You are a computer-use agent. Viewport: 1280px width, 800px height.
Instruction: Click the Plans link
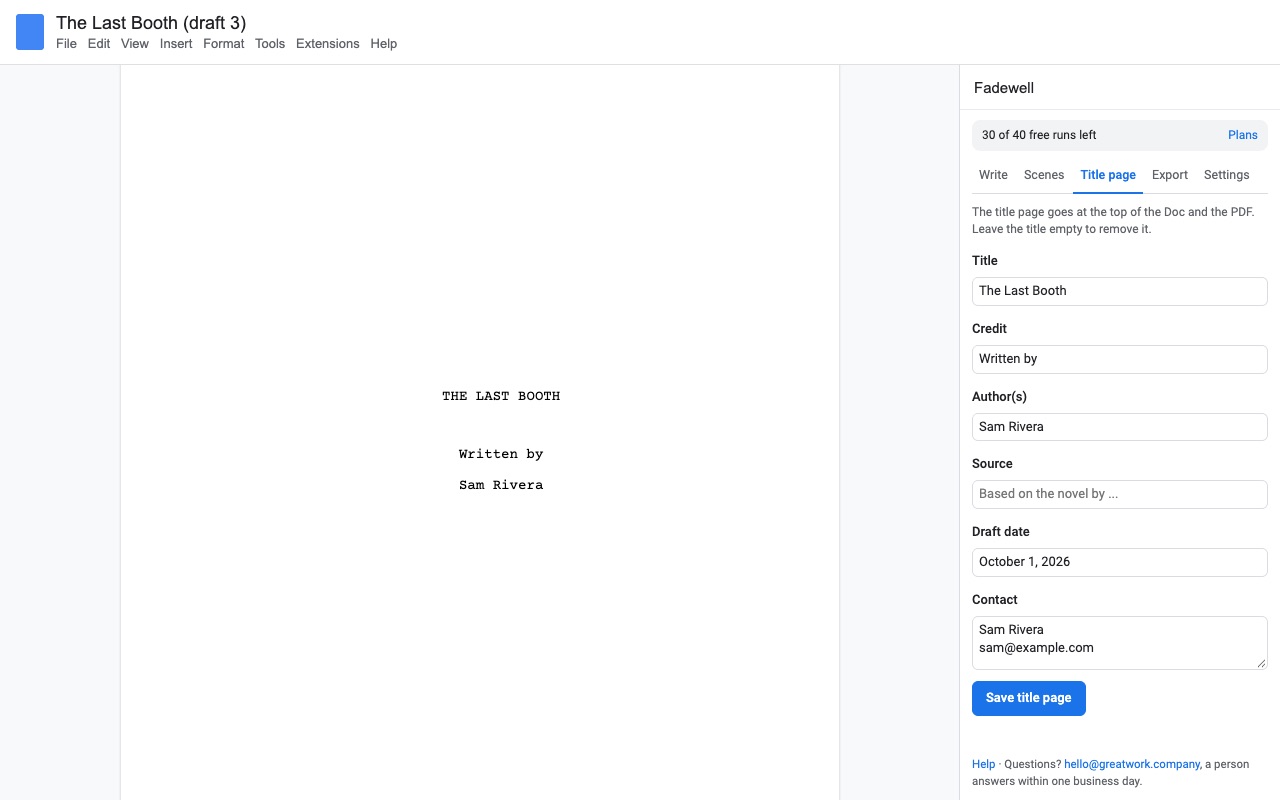pos(1243,135)
